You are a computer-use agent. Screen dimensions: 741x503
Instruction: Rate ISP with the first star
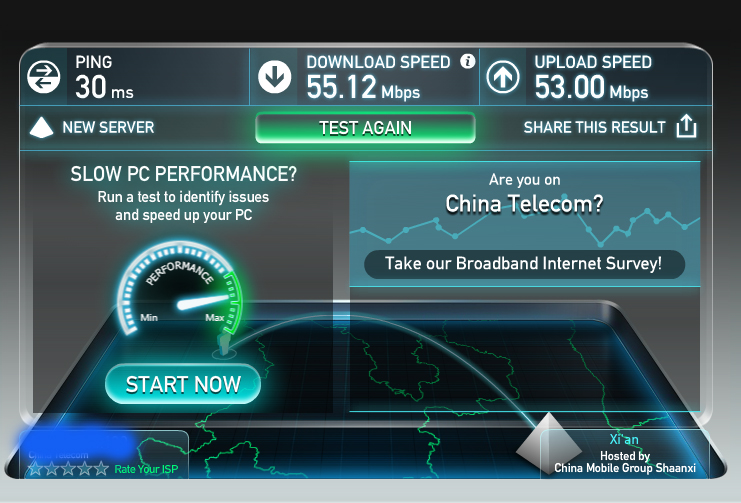click(35, 468)
